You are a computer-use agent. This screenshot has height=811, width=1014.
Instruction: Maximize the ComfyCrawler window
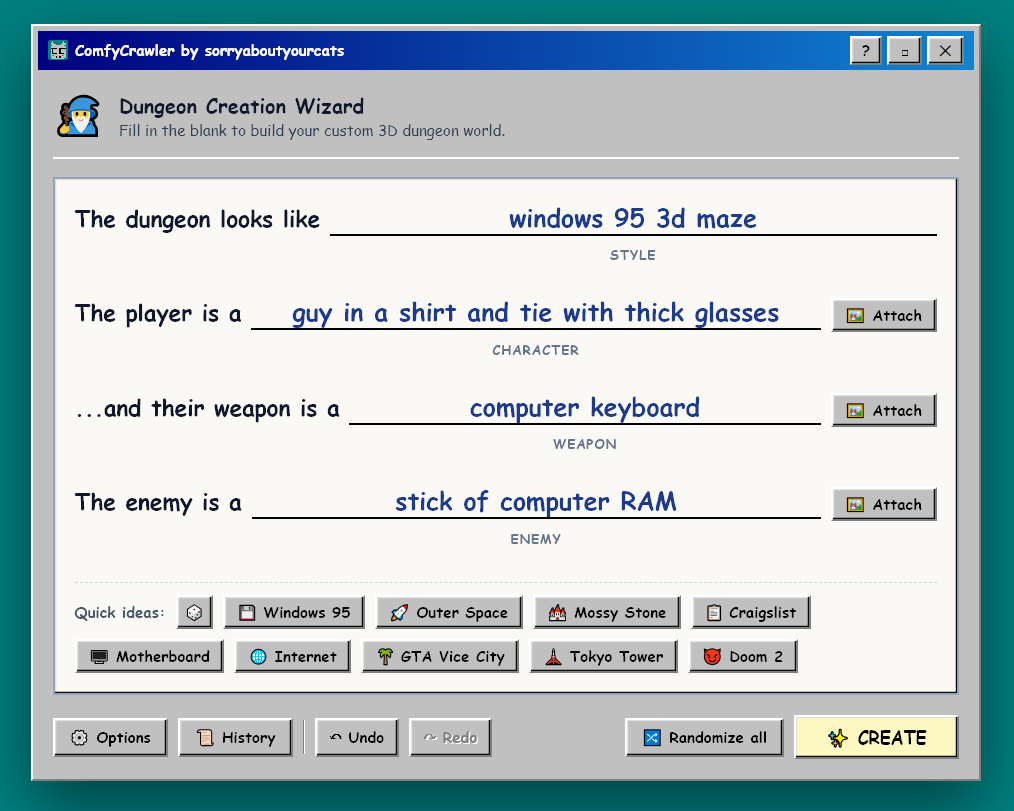pyautogui.click(x=904, y=50)
